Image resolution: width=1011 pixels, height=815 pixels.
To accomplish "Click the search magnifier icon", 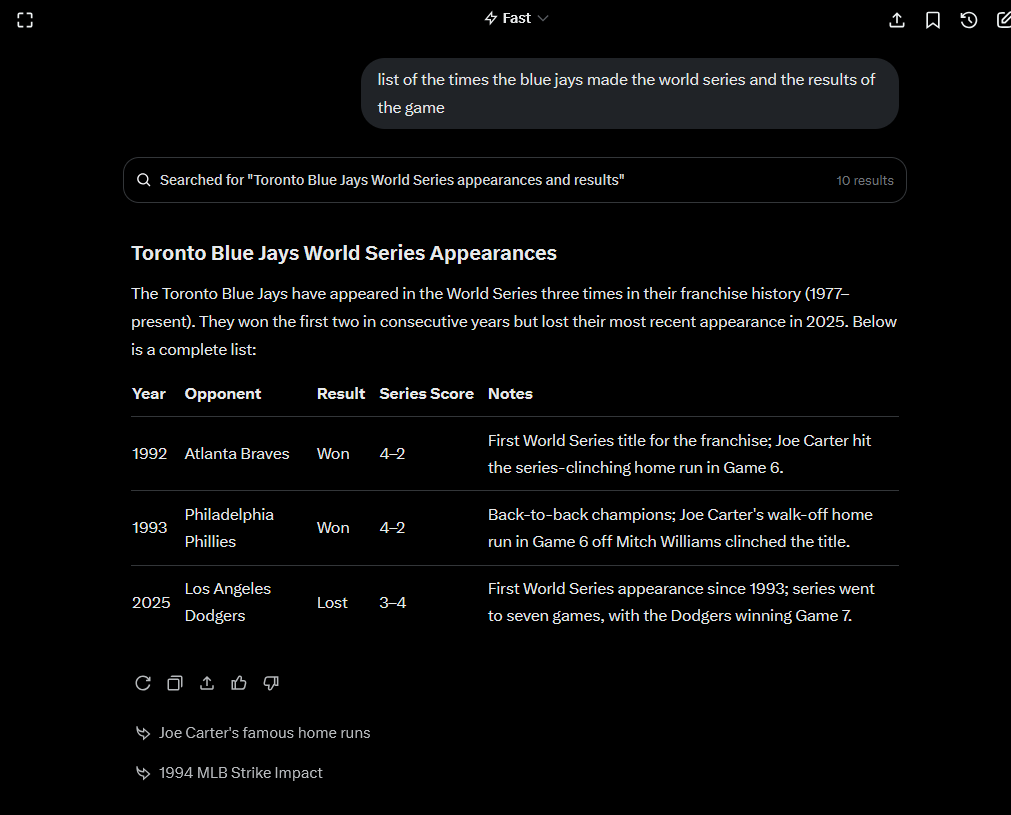I will (x=143, y=180).
